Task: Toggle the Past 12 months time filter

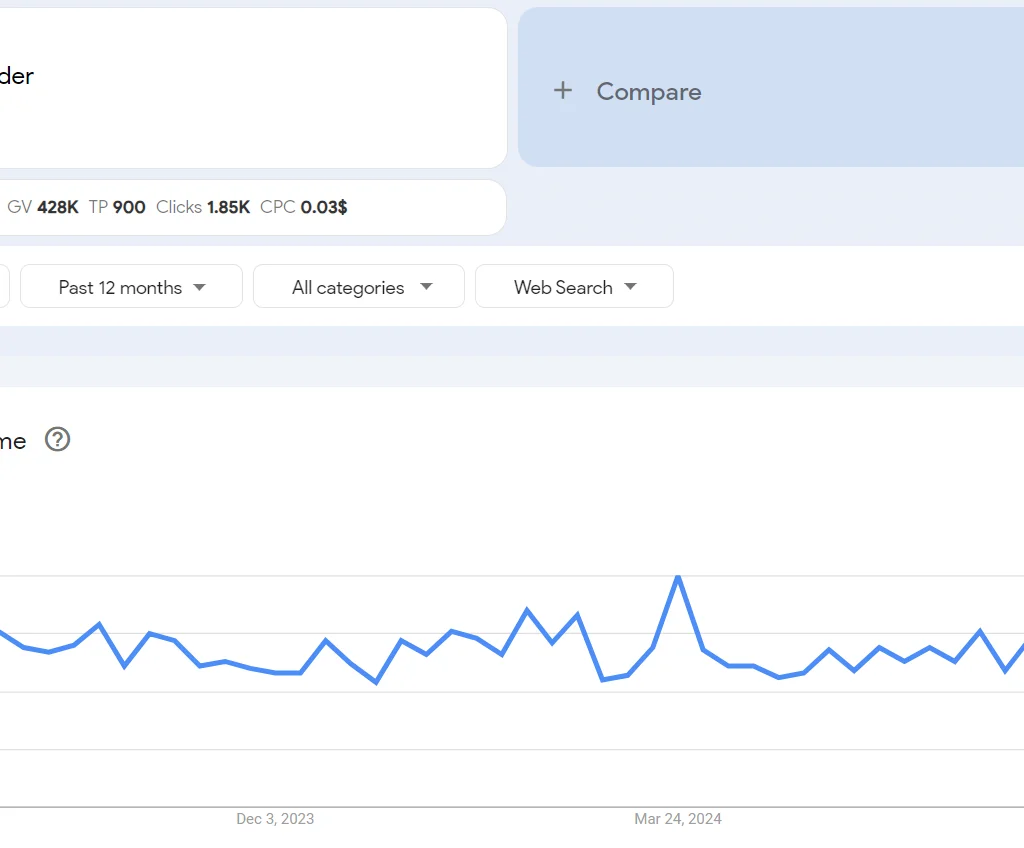Action: (x=130, y=286)
